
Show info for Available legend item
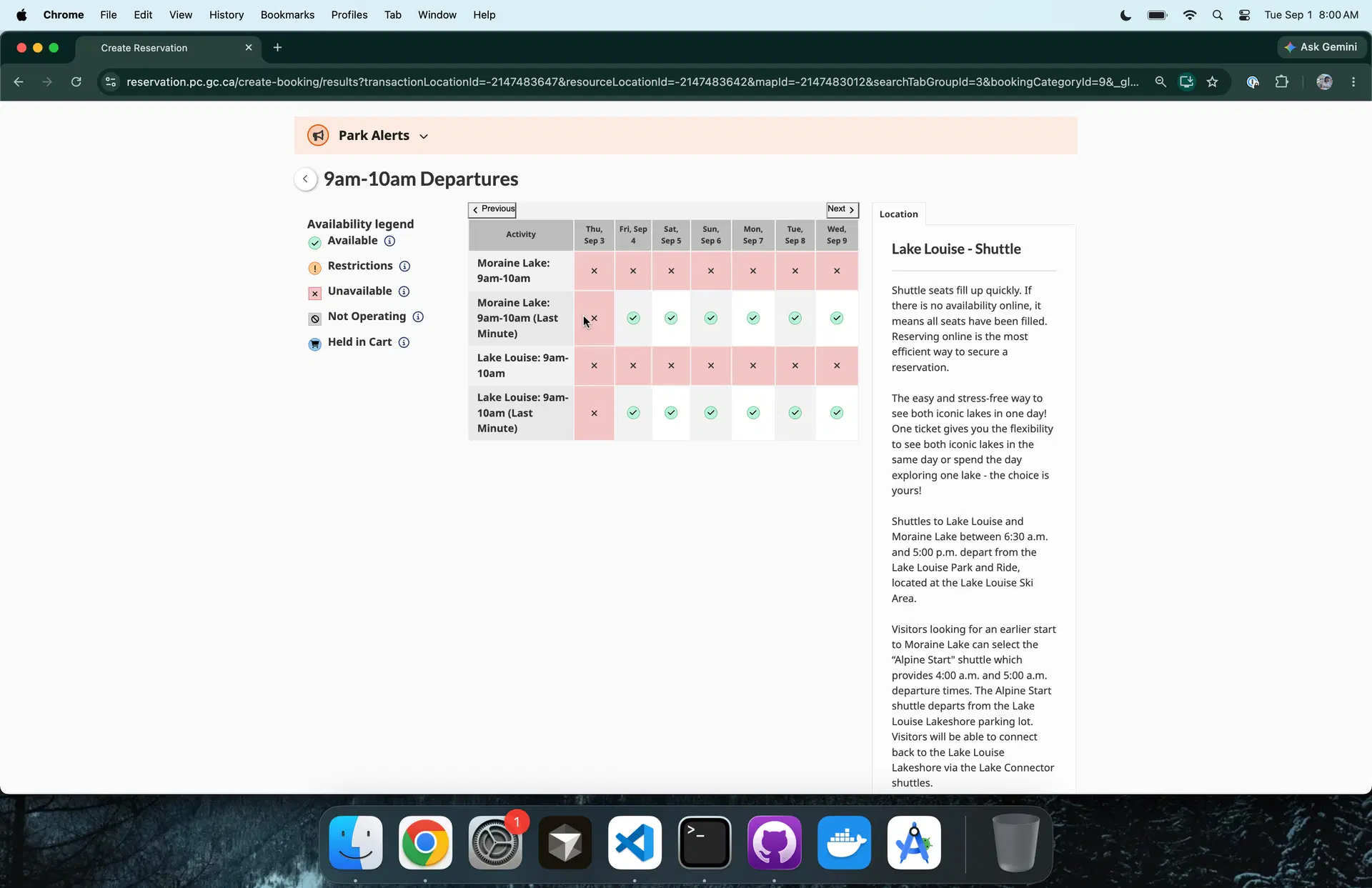pos(389,241)
